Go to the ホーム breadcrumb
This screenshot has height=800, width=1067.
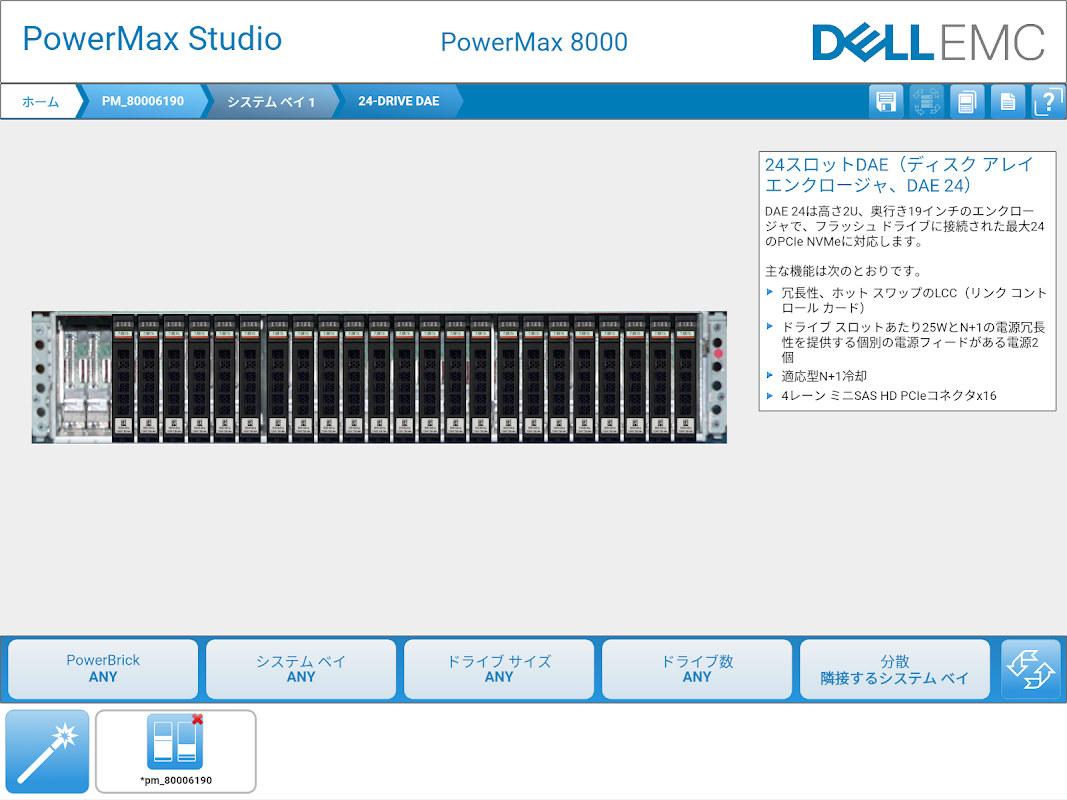[40, 102]
